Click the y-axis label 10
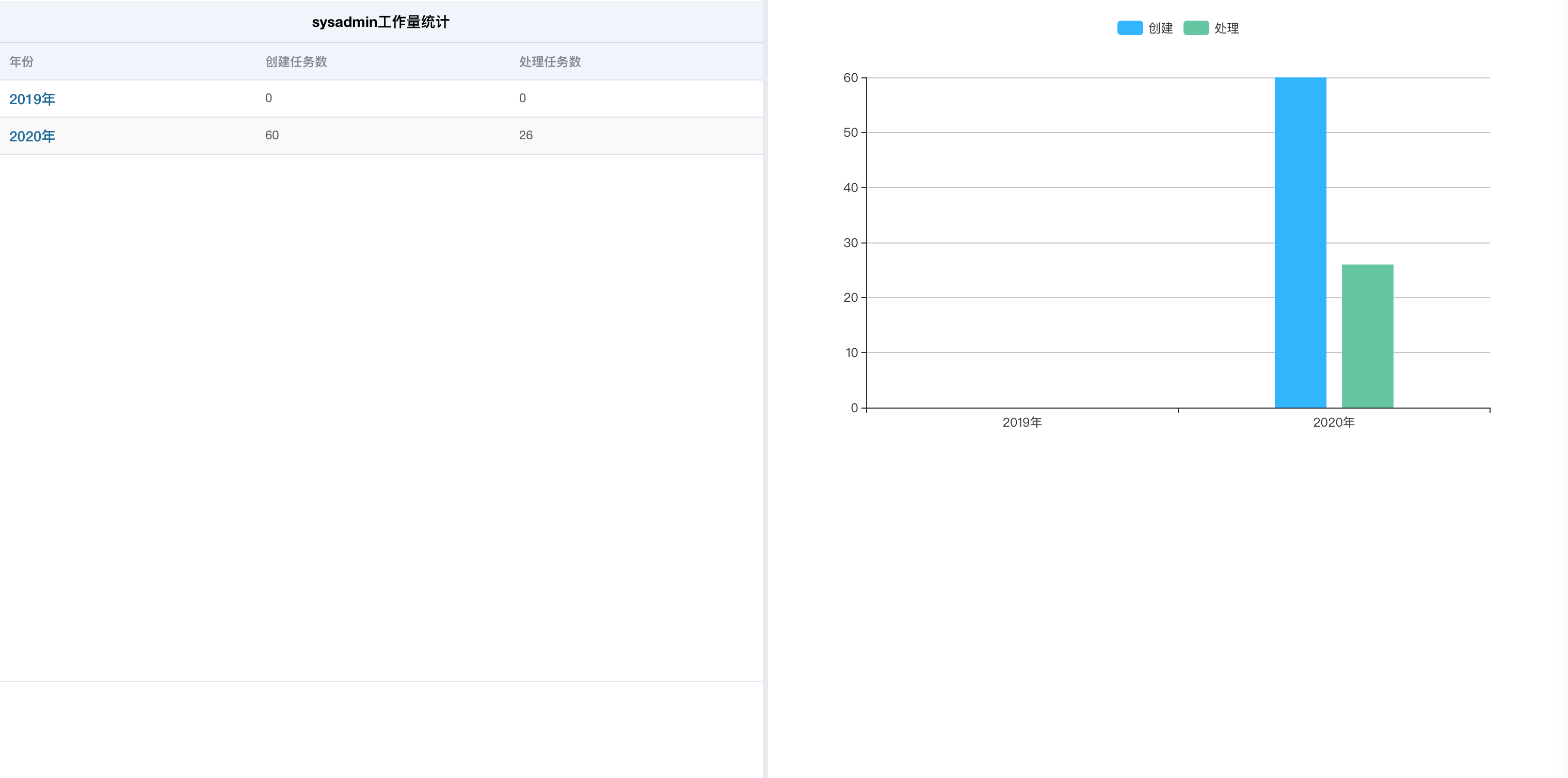 (852, 352)
